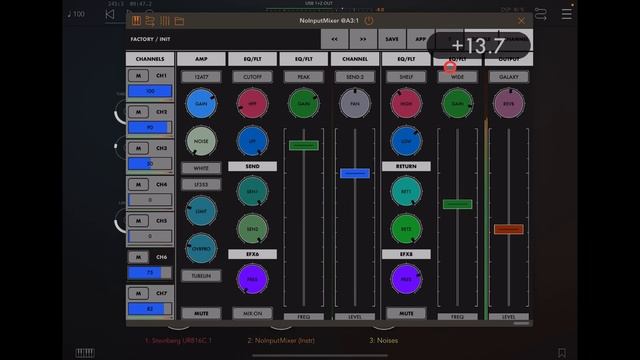Click the CH1 level bar showing 100
Screen dimensions: 640x360
[x=150, y=91]
